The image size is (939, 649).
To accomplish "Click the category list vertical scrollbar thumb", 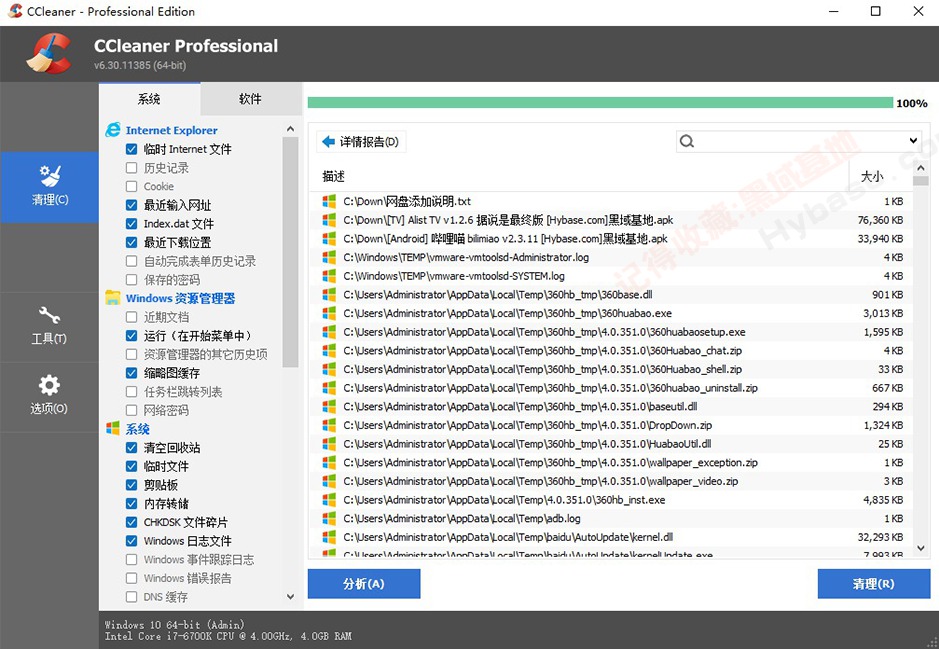I will click(290, 252).
